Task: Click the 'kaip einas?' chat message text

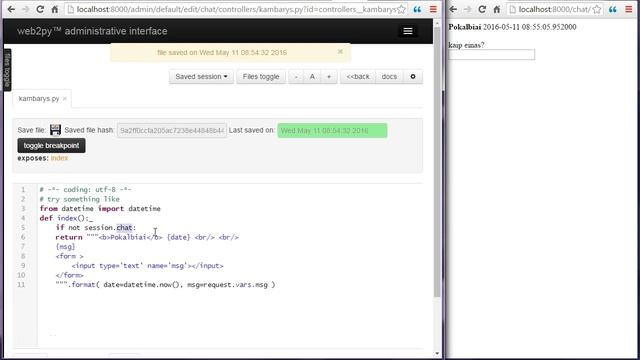Action: 466,45
